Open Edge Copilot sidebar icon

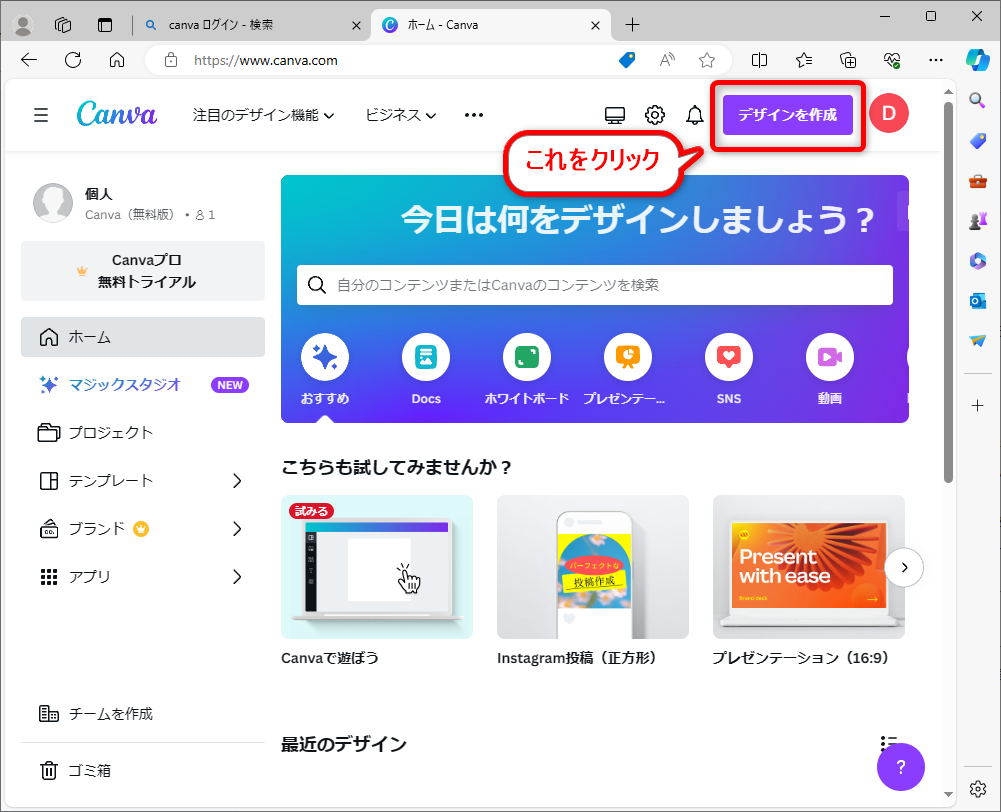tap(977, 60)
